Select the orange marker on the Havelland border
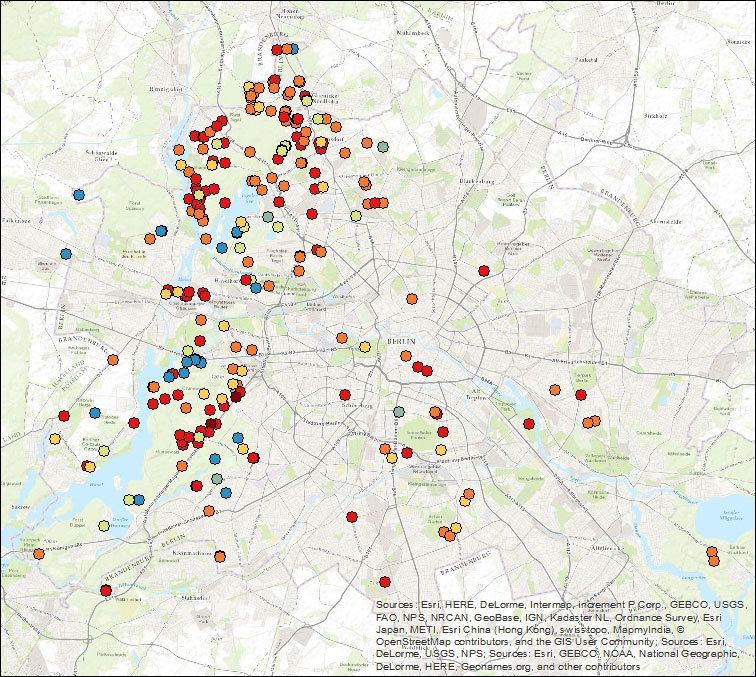This screenshot has width=756, height=677. (x=113, y=360)
